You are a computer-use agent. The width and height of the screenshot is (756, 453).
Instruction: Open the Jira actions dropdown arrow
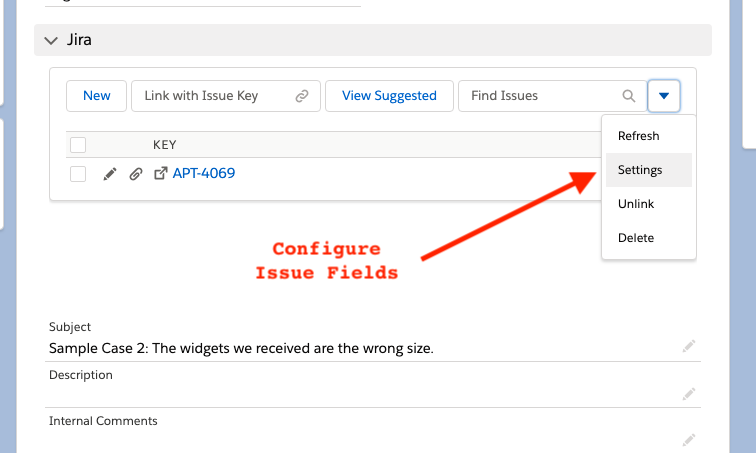pyautogui.click(x=664, y=96)
